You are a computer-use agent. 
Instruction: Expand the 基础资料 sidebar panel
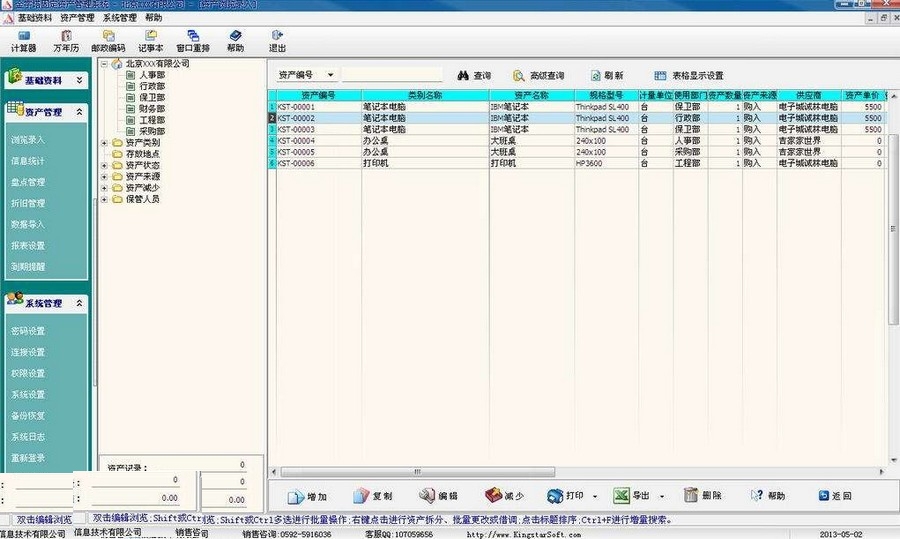click(80, 79)
